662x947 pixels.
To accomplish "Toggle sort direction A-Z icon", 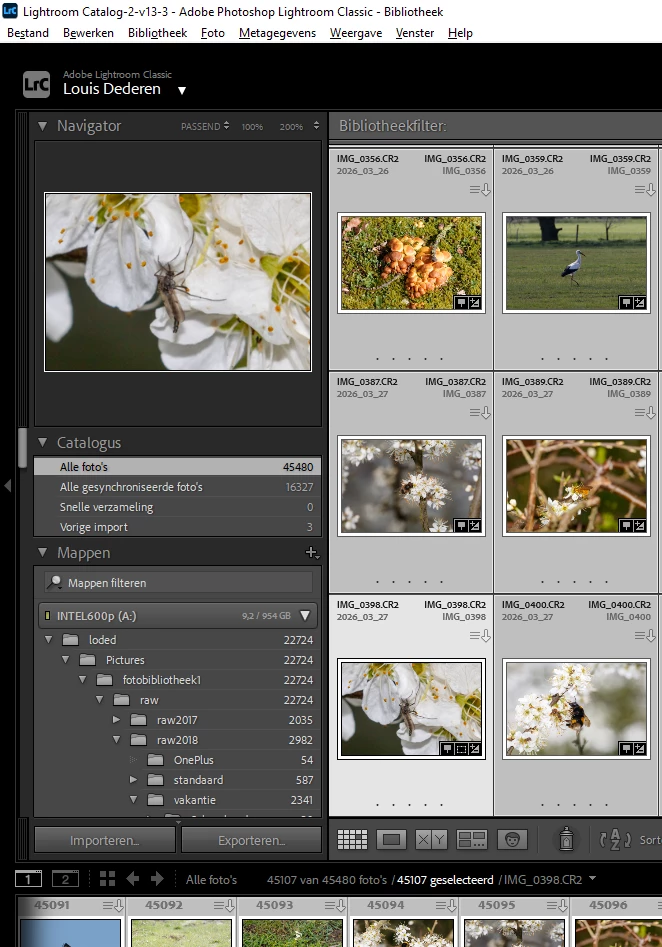I will click(614, 839).
